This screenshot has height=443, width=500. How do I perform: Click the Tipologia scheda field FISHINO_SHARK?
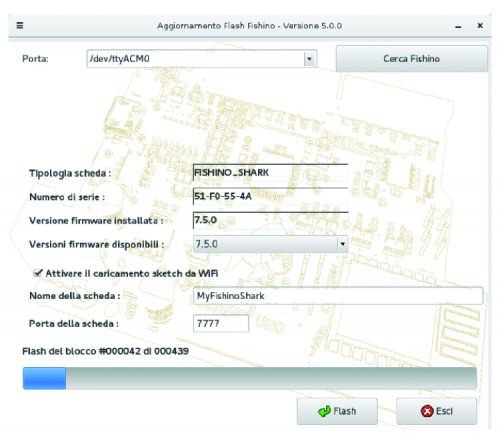coord(270,173)
